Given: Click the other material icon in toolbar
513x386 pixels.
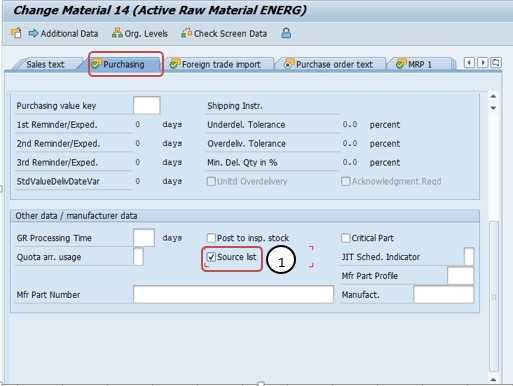Looking at the screenshot, I should pos(16,33).
